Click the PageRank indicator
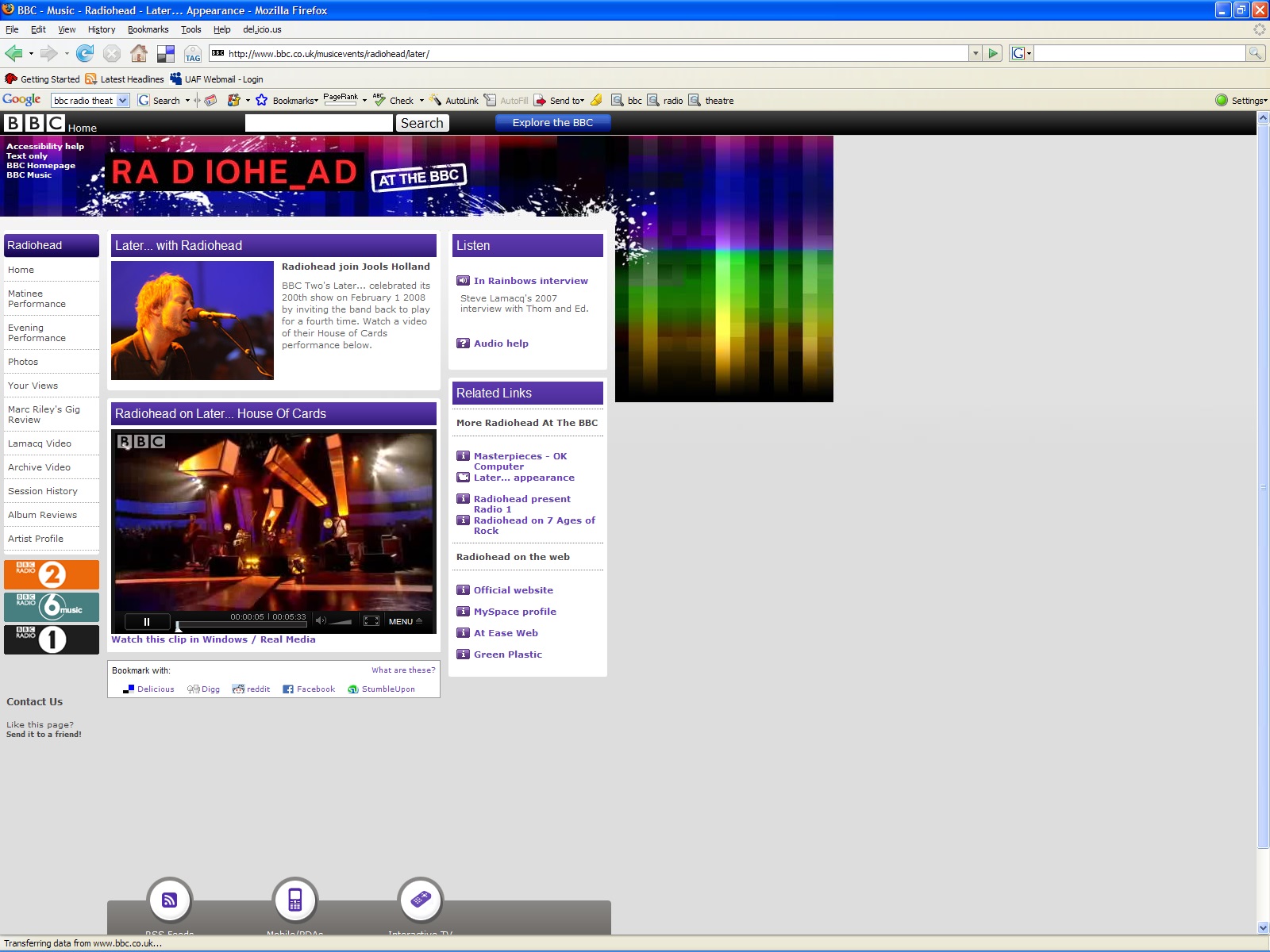This screenshot has width=1270, height=952. (341, 99)
